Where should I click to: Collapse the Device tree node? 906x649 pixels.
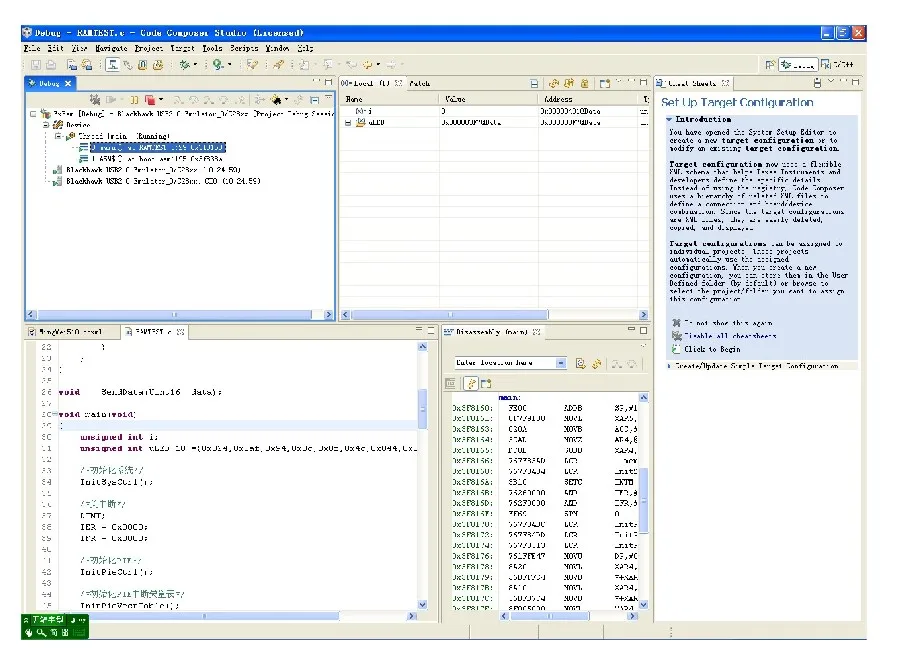(44, 125)
